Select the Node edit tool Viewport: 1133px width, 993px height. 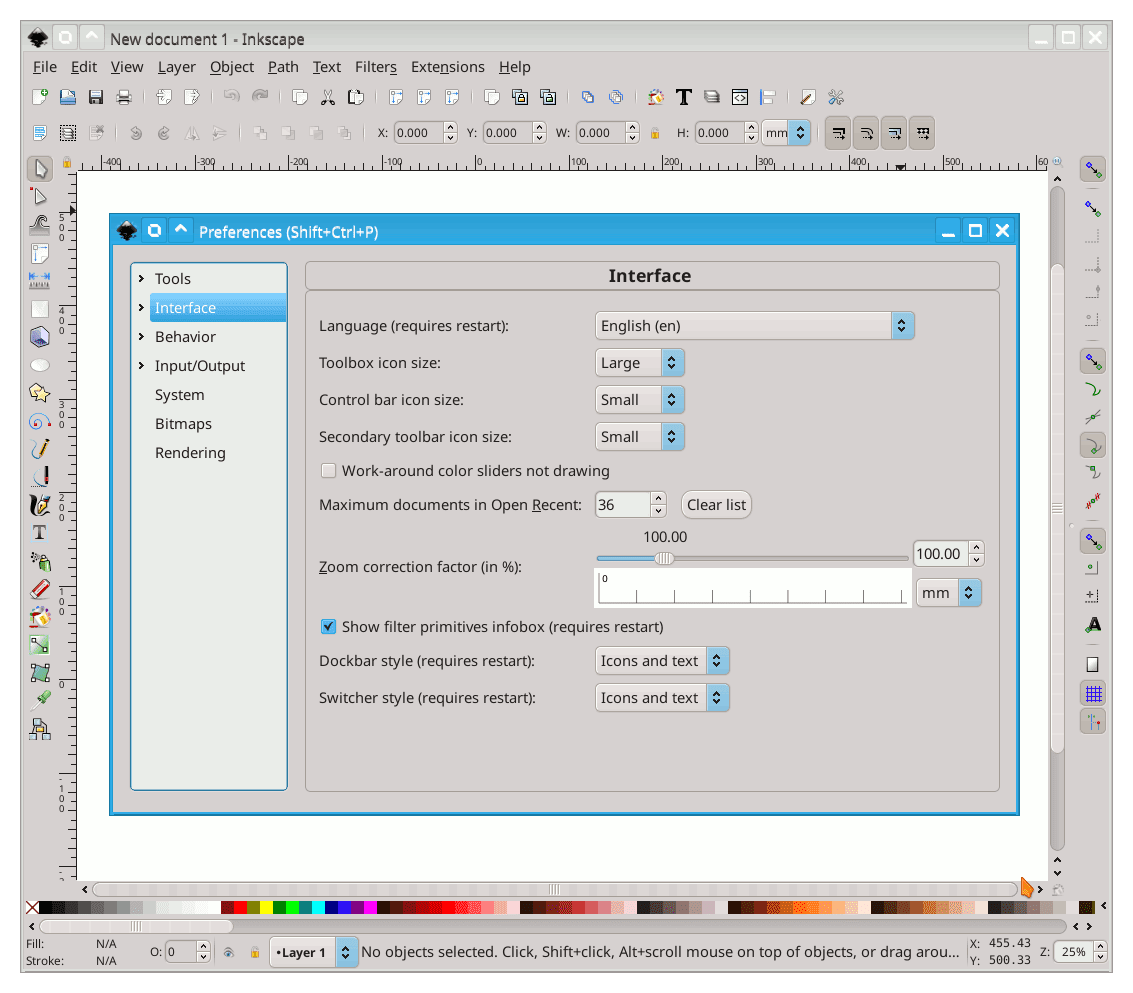(40, 197)
